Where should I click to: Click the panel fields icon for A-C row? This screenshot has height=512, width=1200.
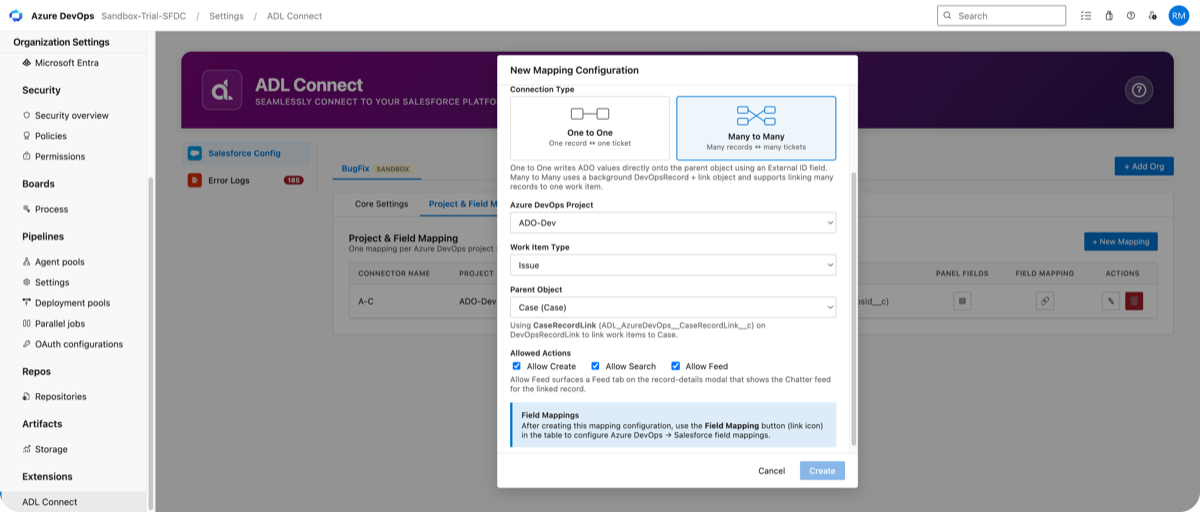[x=962, y=300]
